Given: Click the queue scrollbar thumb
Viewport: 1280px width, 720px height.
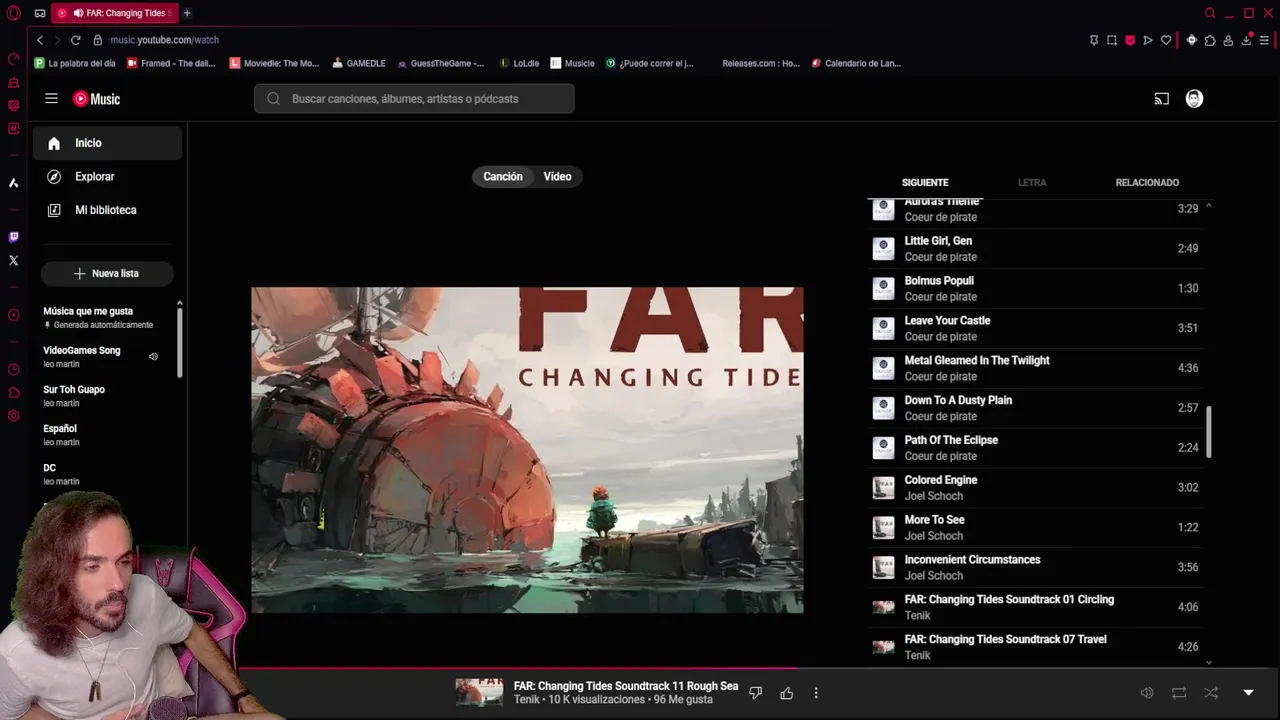Looking at the screenshot, I should (x=1208, y=432).
